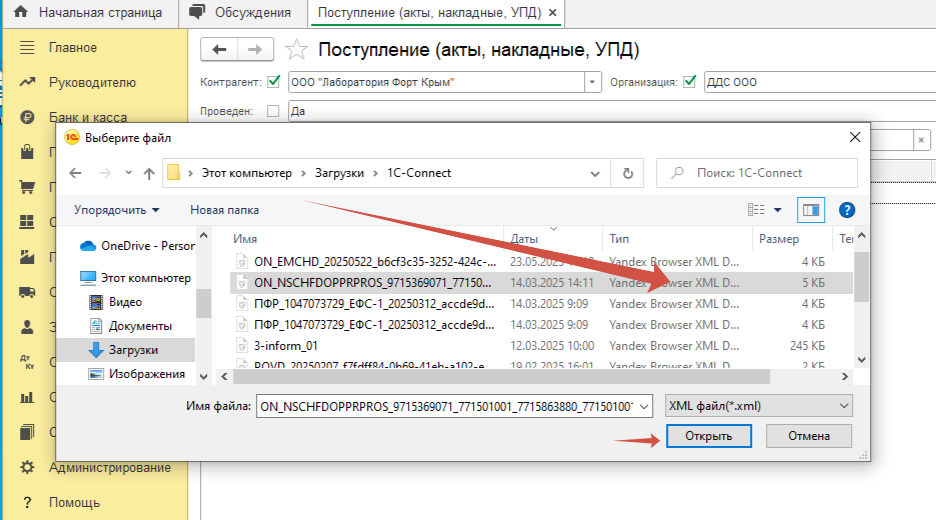Open file dialog help question icon
This screenshot has height=520, width=936.
point(846,210)
